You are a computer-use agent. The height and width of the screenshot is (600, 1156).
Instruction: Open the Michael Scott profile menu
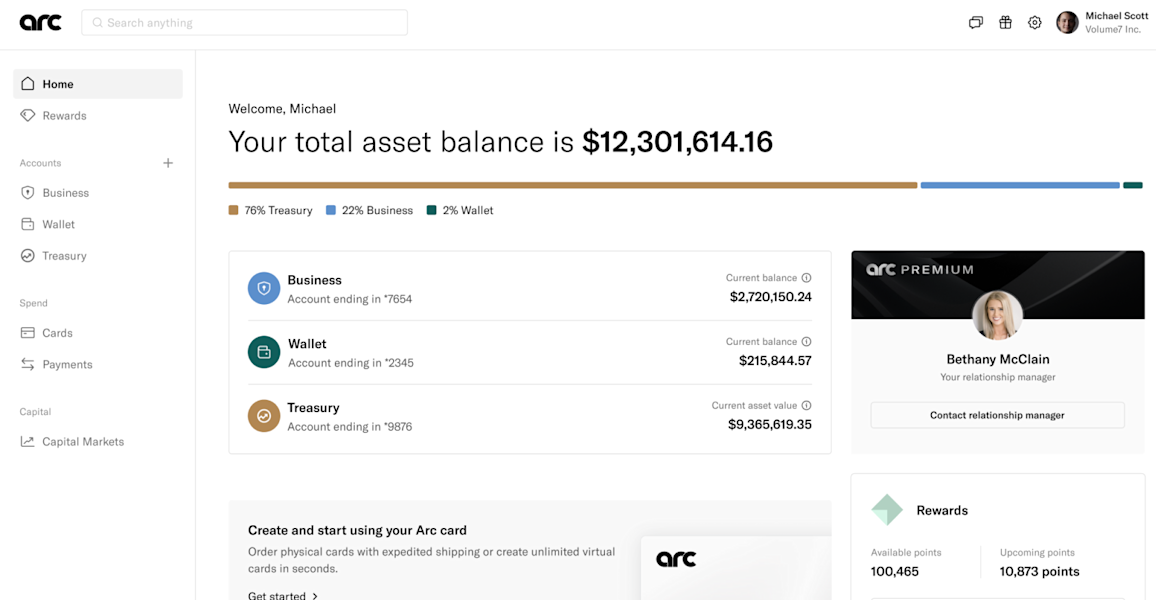click(x=1099, y=23)
